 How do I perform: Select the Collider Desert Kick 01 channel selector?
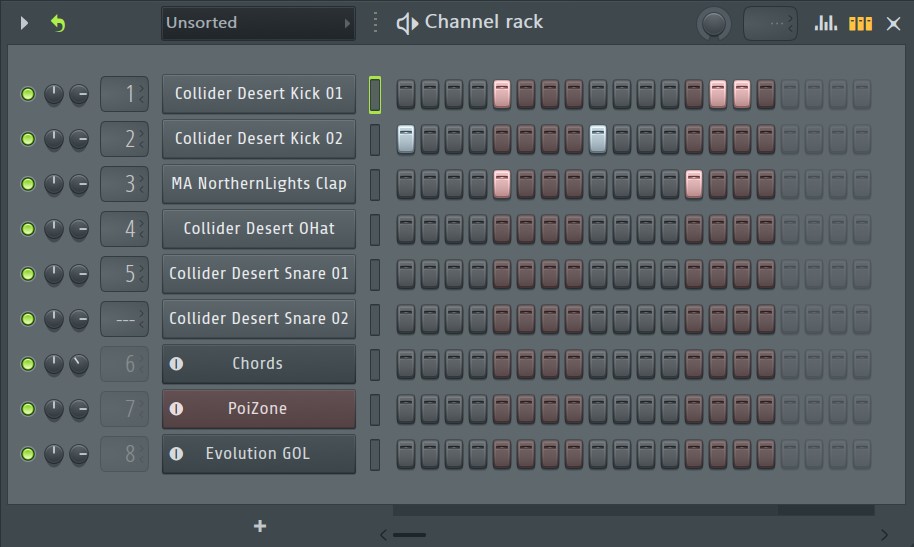375,94
